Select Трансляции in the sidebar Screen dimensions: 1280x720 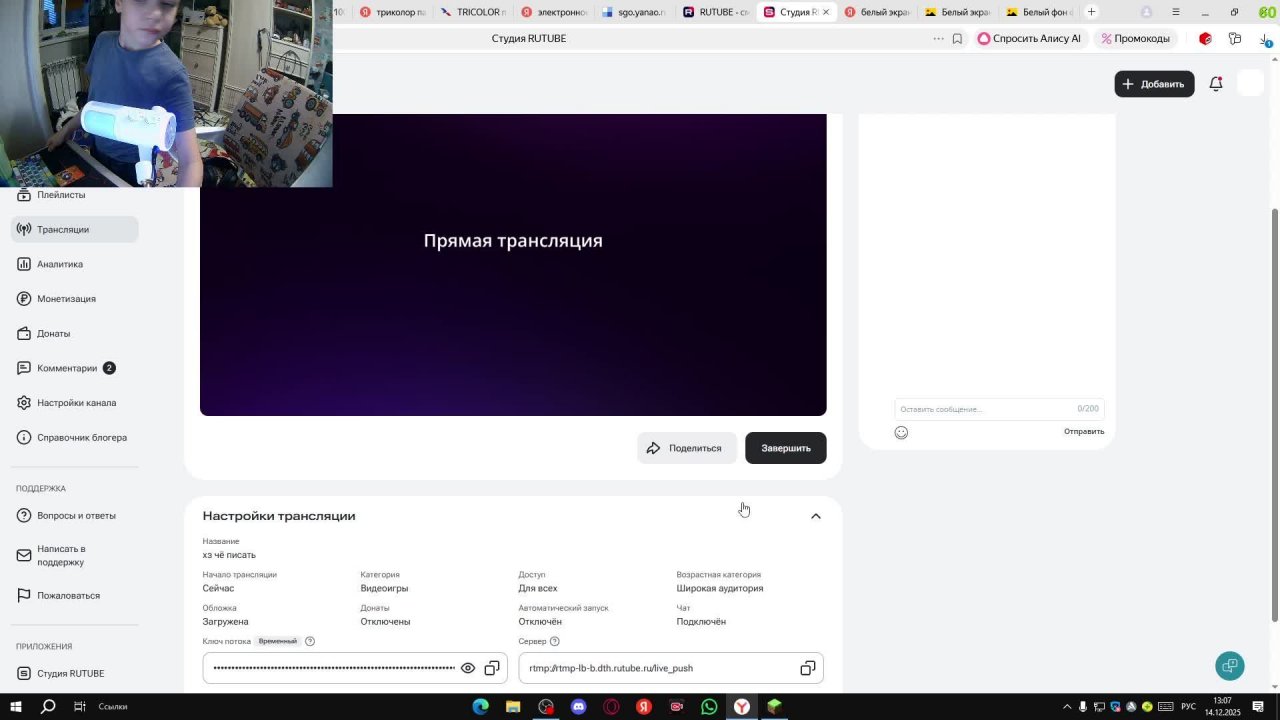tap(75, 229)
